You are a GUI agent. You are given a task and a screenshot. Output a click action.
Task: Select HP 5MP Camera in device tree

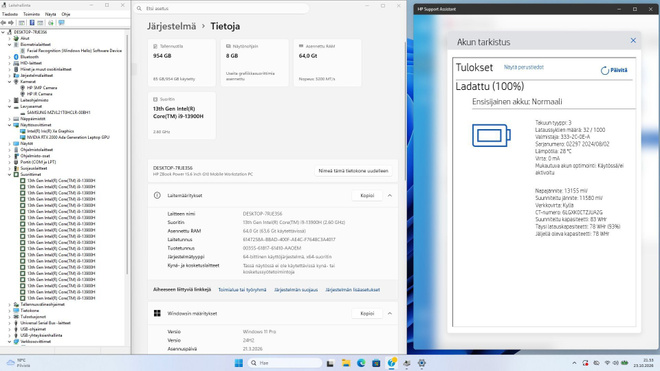[42, 88]
